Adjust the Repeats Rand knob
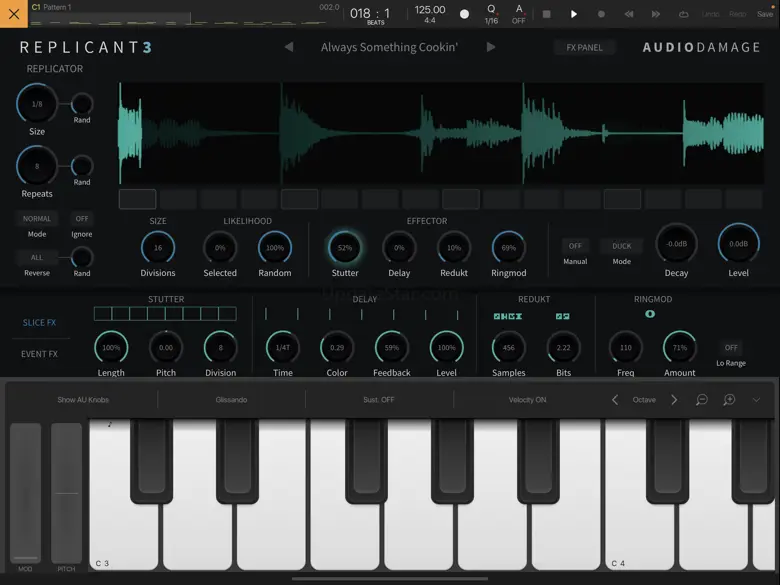This screenshot has width=780, height=585. [82, 166]
